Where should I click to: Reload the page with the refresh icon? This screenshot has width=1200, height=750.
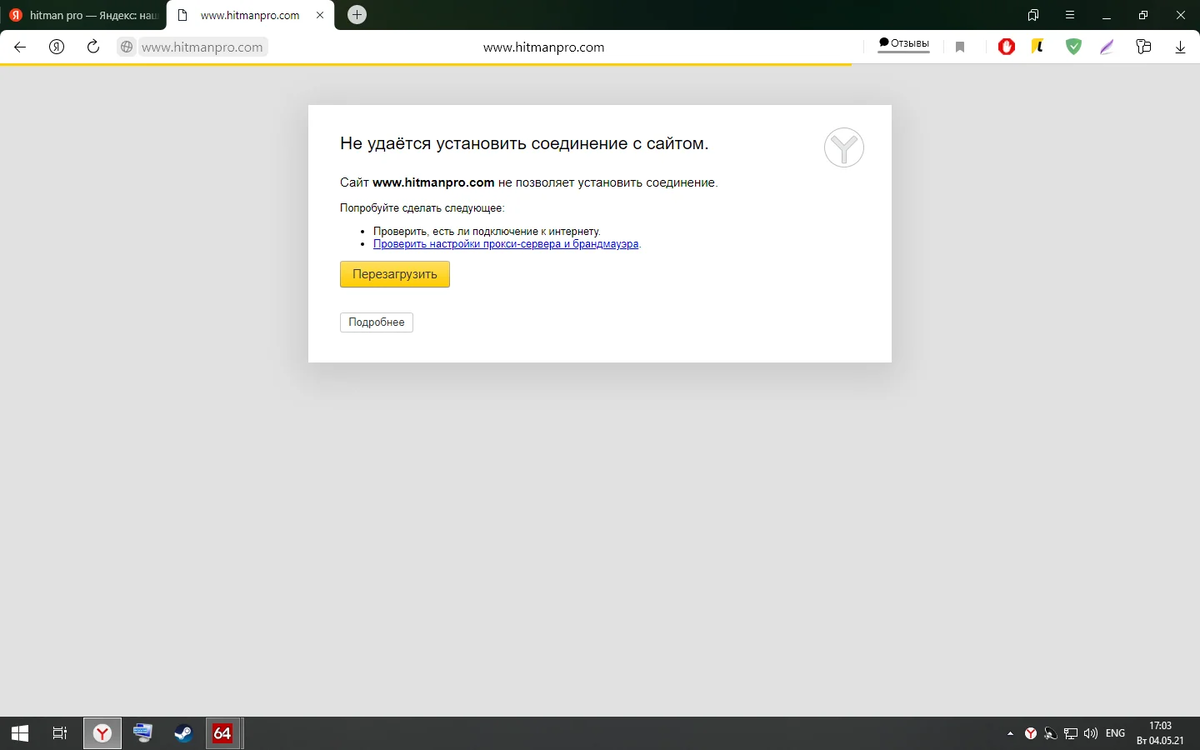coord(93,47)
